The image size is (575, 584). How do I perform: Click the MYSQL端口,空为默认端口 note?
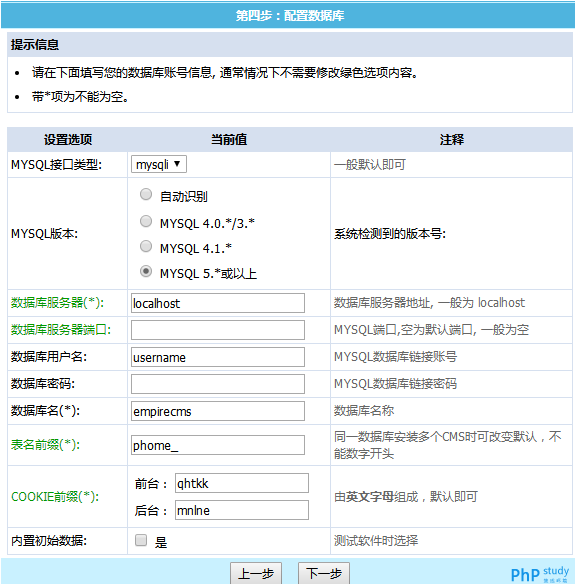click(431, 330)
